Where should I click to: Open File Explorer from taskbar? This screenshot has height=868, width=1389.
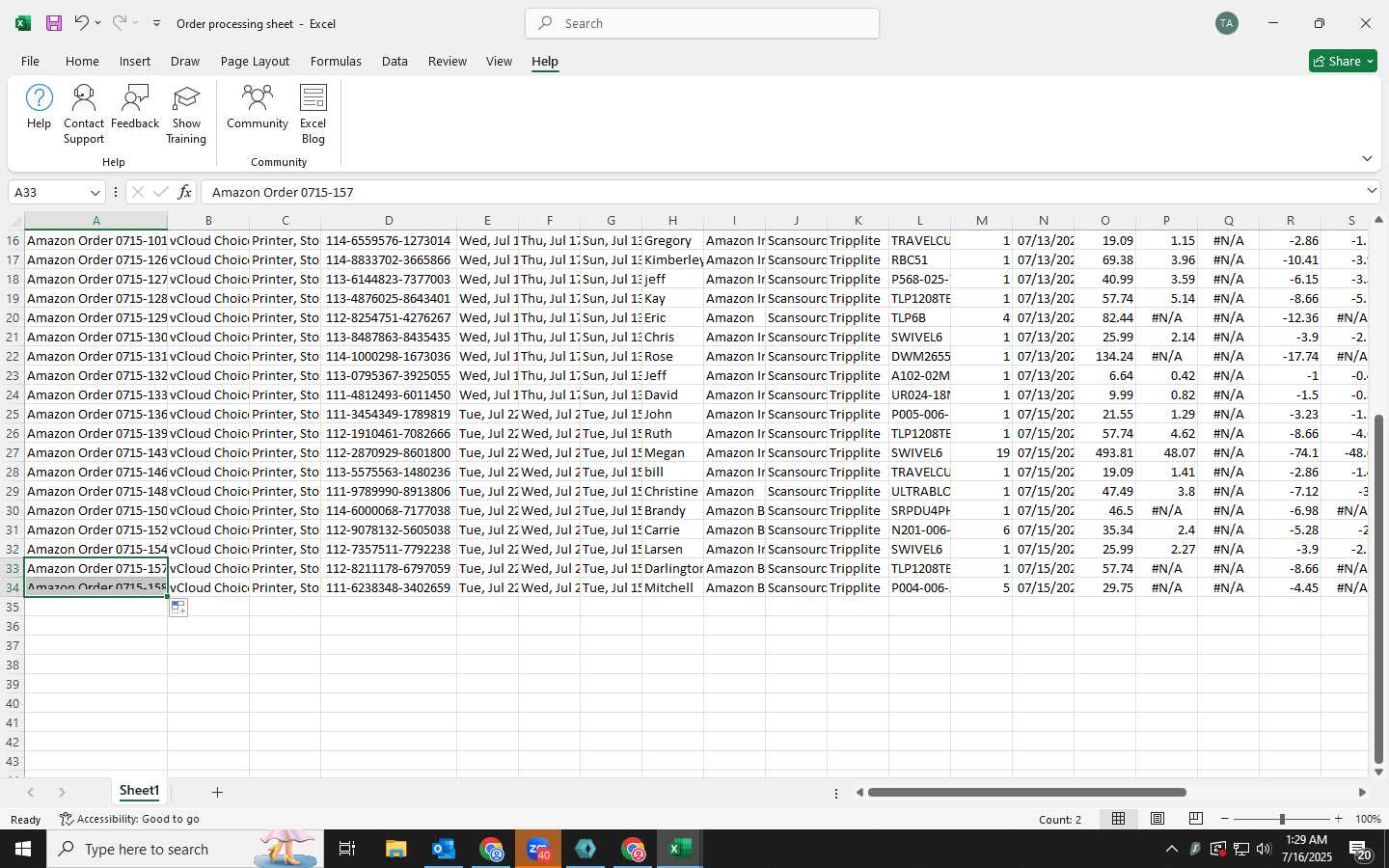[396, 849]
